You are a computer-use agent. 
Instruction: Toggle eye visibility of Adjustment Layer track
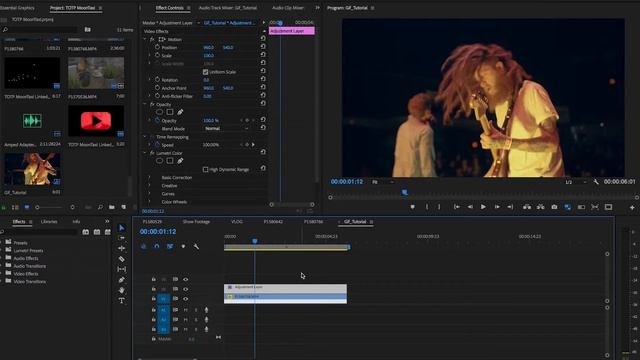click(x=186, y=289)
